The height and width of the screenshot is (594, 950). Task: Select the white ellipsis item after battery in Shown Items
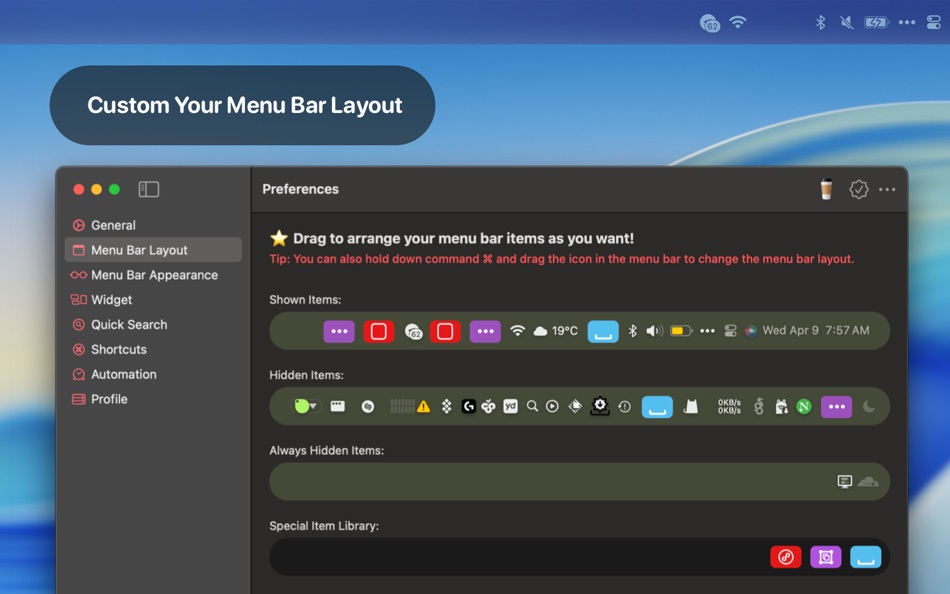(707, 331)
